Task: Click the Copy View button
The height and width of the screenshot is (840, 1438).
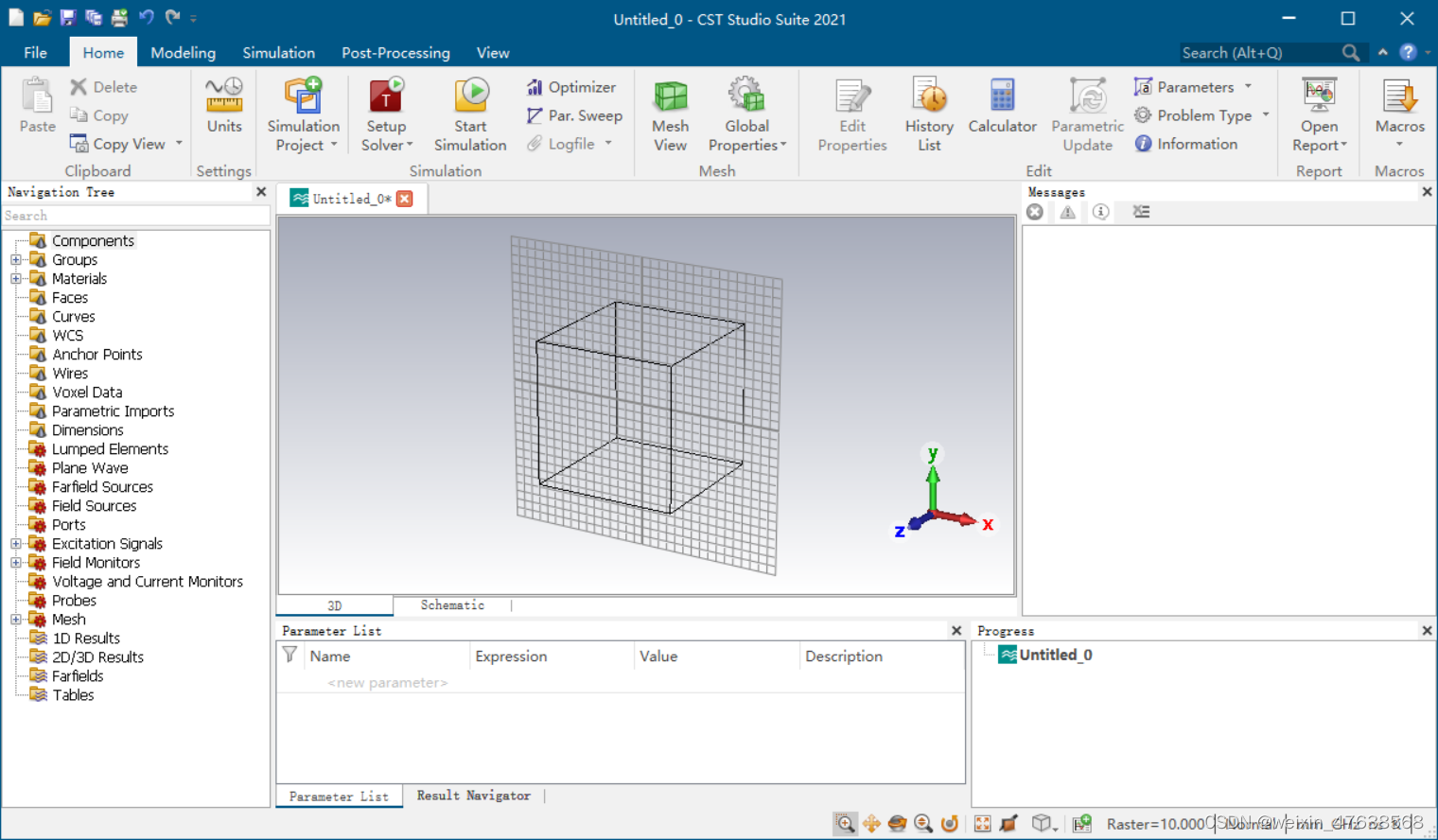Action: pos(119,144)
